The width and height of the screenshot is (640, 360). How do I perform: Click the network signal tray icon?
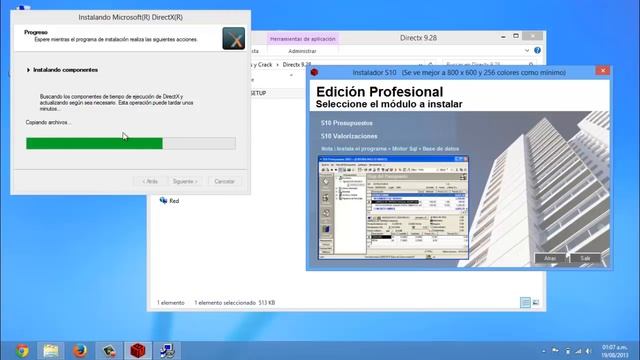[578, 351]
